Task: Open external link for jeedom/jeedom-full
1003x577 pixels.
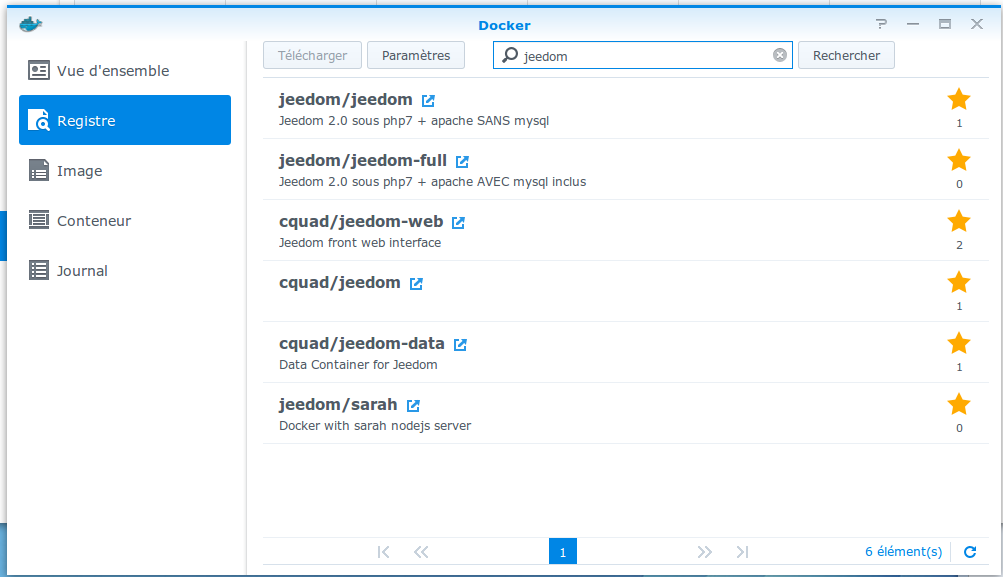Action: click(x=462, y=161)
